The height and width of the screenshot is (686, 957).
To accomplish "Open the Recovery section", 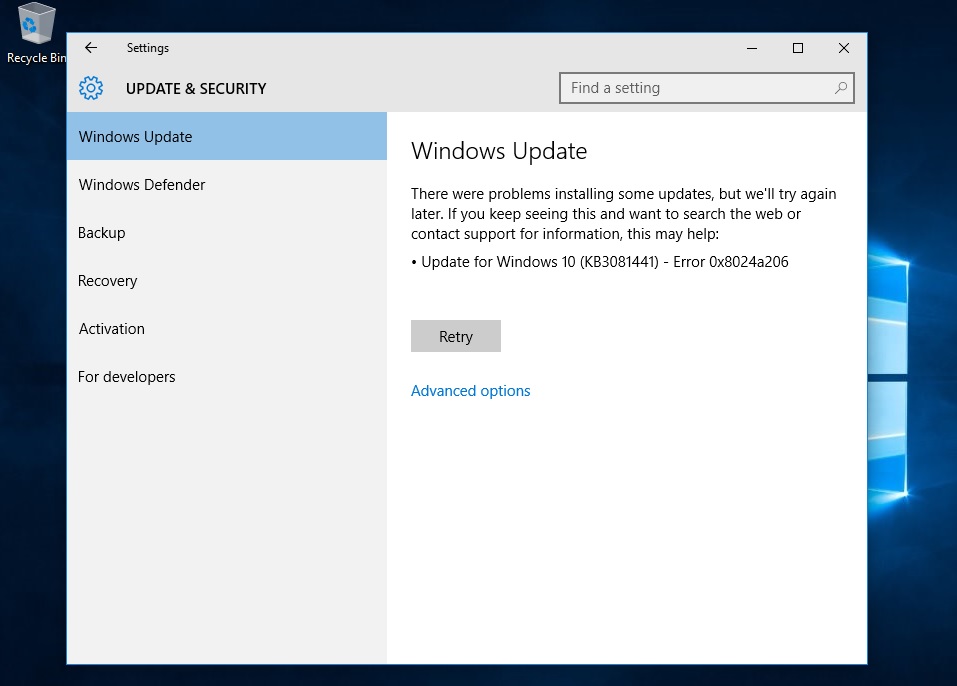I will point(226,281).
